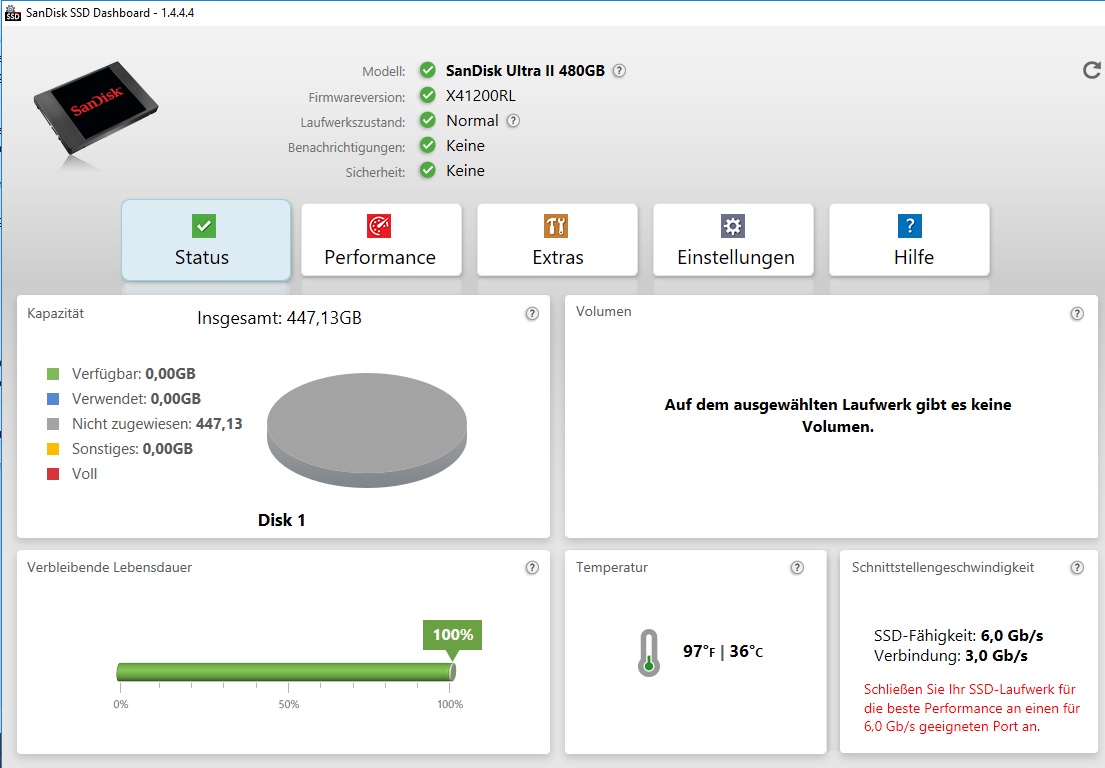Click the Nicht zugewiesen: 447,13 entry
Screen dimensions: 1105x768
click(x=157, y=424)
